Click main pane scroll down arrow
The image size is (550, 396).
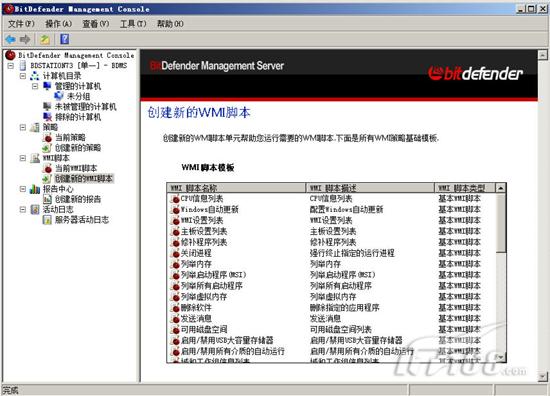pyautogui.click(x=542, y=377)
